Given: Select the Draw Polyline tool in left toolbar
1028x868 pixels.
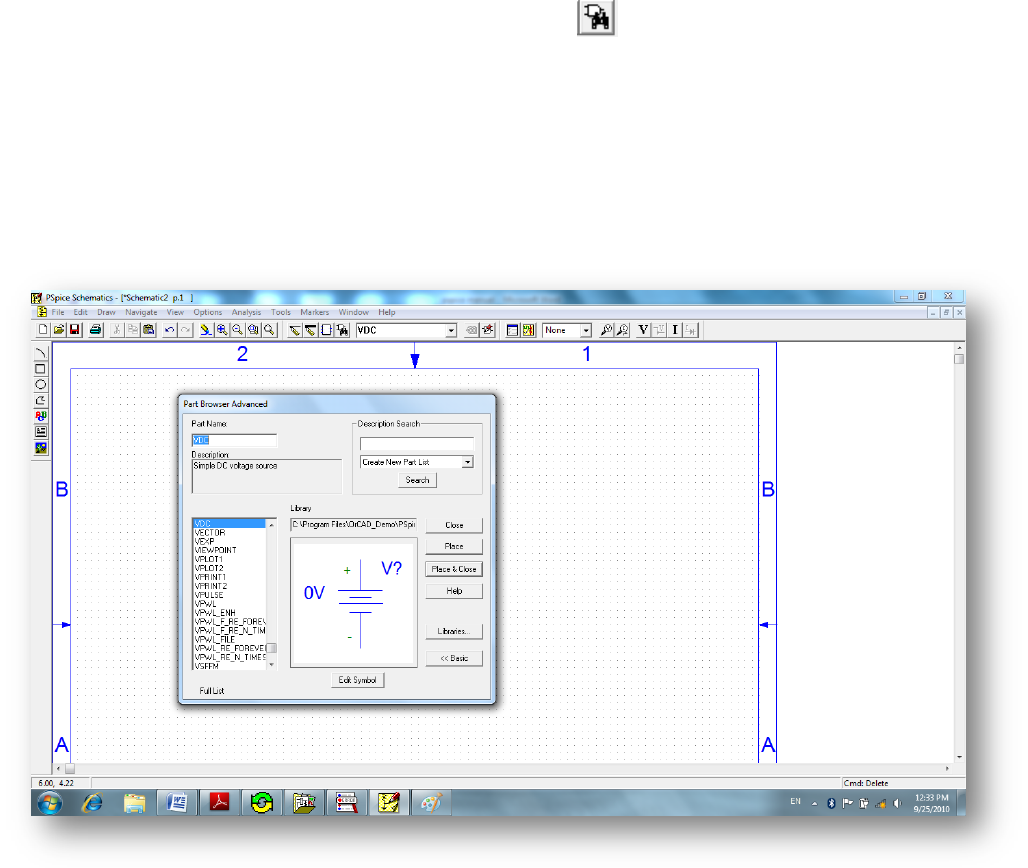Looking at the screenshot, I should coord(41,400).
